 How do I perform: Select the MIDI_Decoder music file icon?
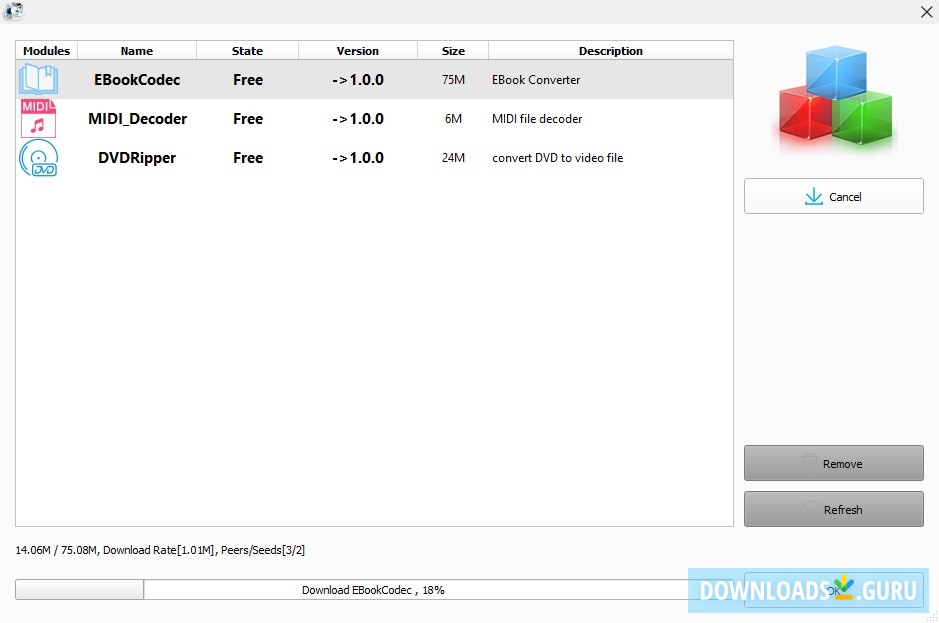(38, 119)
